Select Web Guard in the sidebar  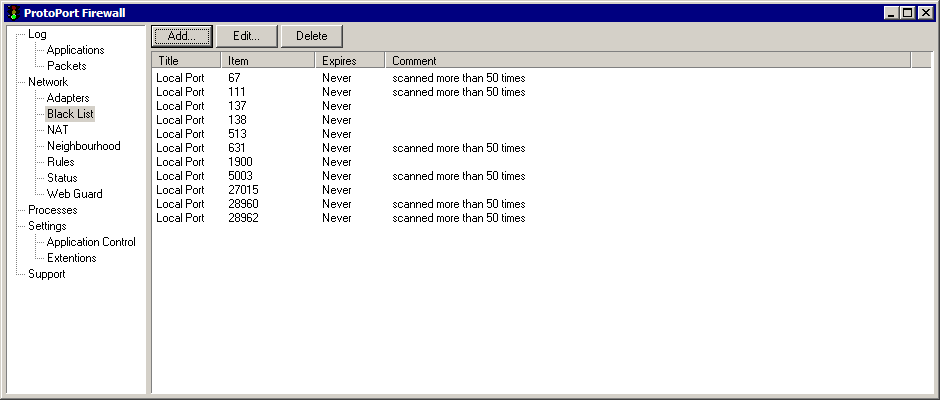pos(74,194)
